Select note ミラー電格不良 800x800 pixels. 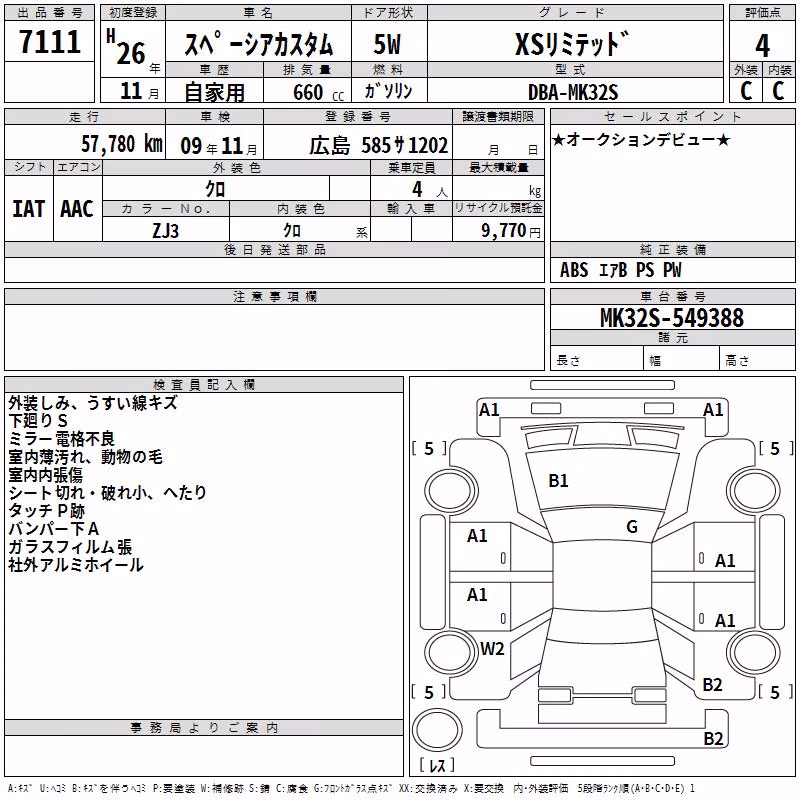tap(62, 439)
